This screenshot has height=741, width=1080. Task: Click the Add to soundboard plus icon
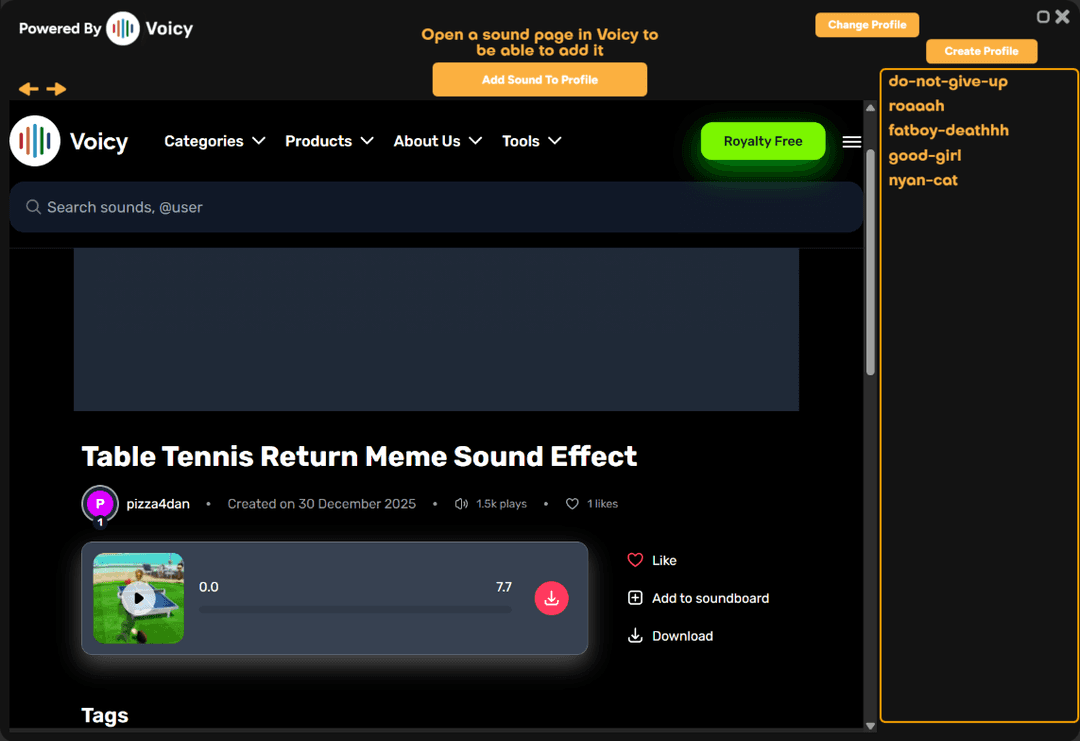click(x=636, y=597)
